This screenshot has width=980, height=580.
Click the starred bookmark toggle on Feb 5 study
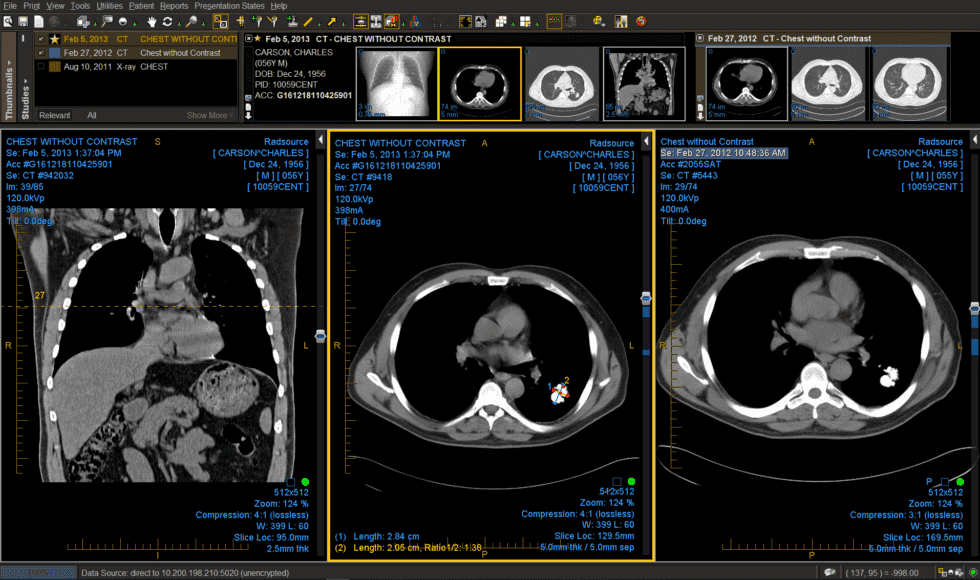pyautogui.click(x=54, y=39)
